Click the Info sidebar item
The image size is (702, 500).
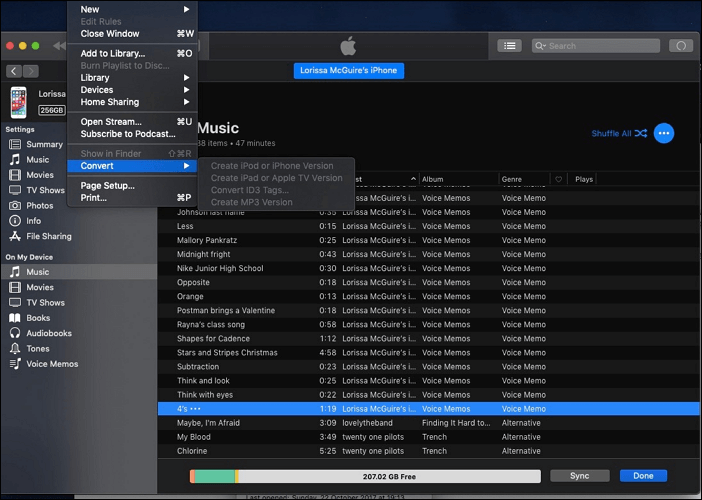(34, 221)
